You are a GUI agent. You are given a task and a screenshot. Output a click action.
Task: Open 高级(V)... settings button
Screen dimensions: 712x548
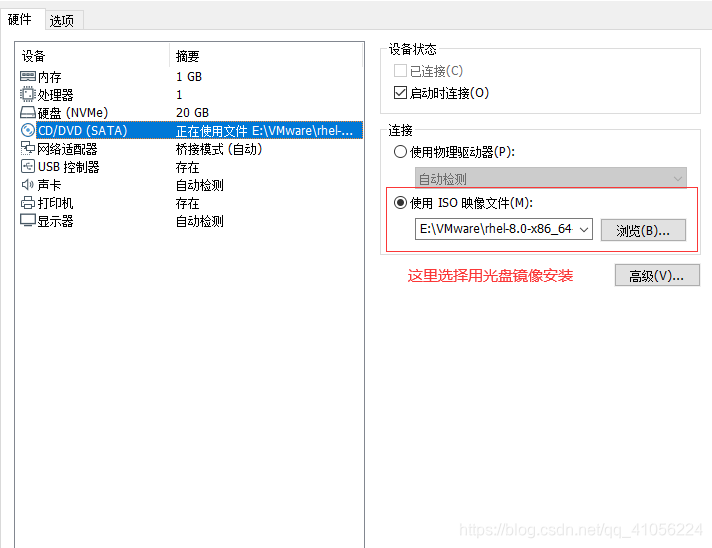(x=657, y=275)
